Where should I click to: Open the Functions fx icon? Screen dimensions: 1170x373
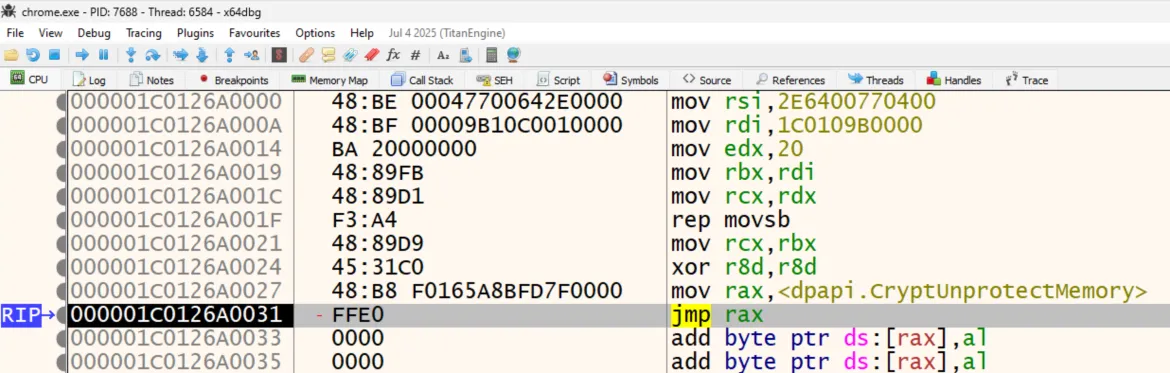tap(393, 55)
